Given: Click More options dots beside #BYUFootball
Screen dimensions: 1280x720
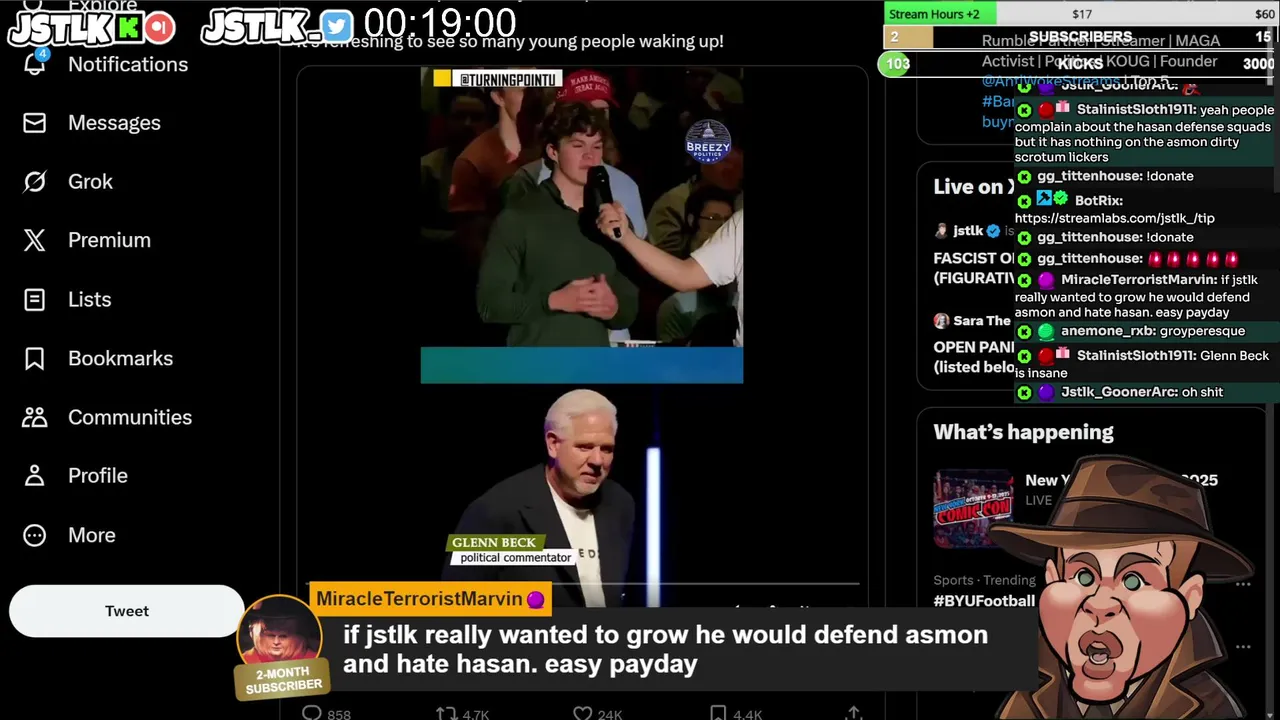Looking at the screenshot, I should tap(1243, 583).
